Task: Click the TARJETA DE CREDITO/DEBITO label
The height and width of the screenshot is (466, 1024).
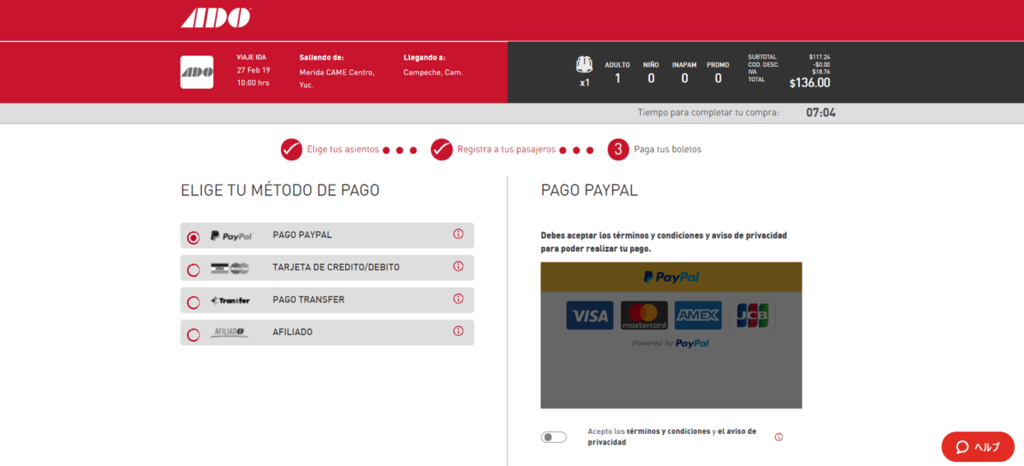Action: pyautogui.click(x=336, y=268)
